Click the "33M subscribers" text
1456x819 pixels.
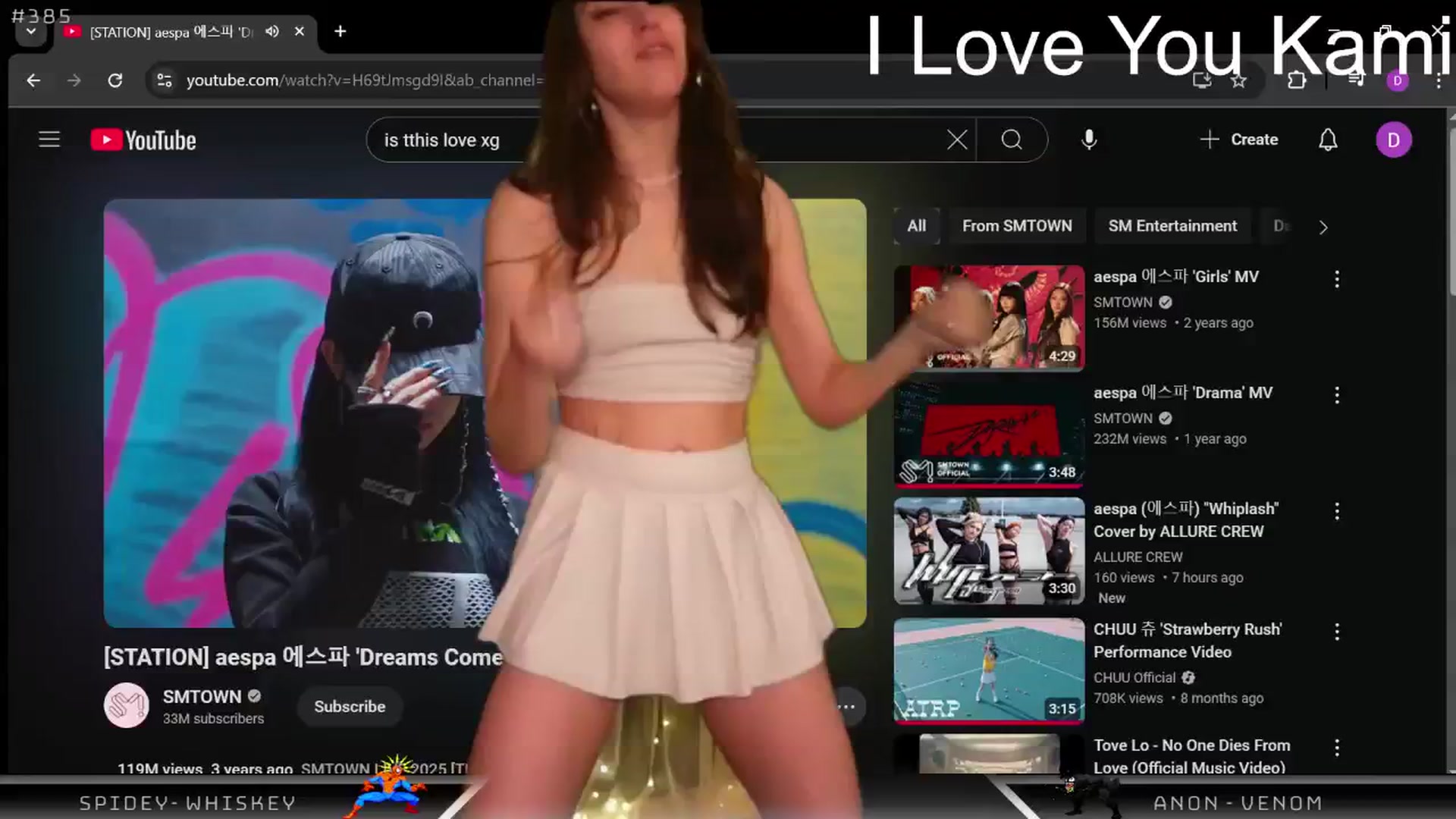(213, 719)
